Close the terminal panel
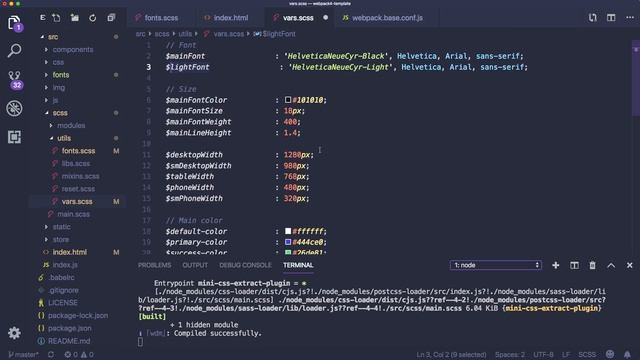640x360 pixels. pyautogui.click(x=630, y=265)
